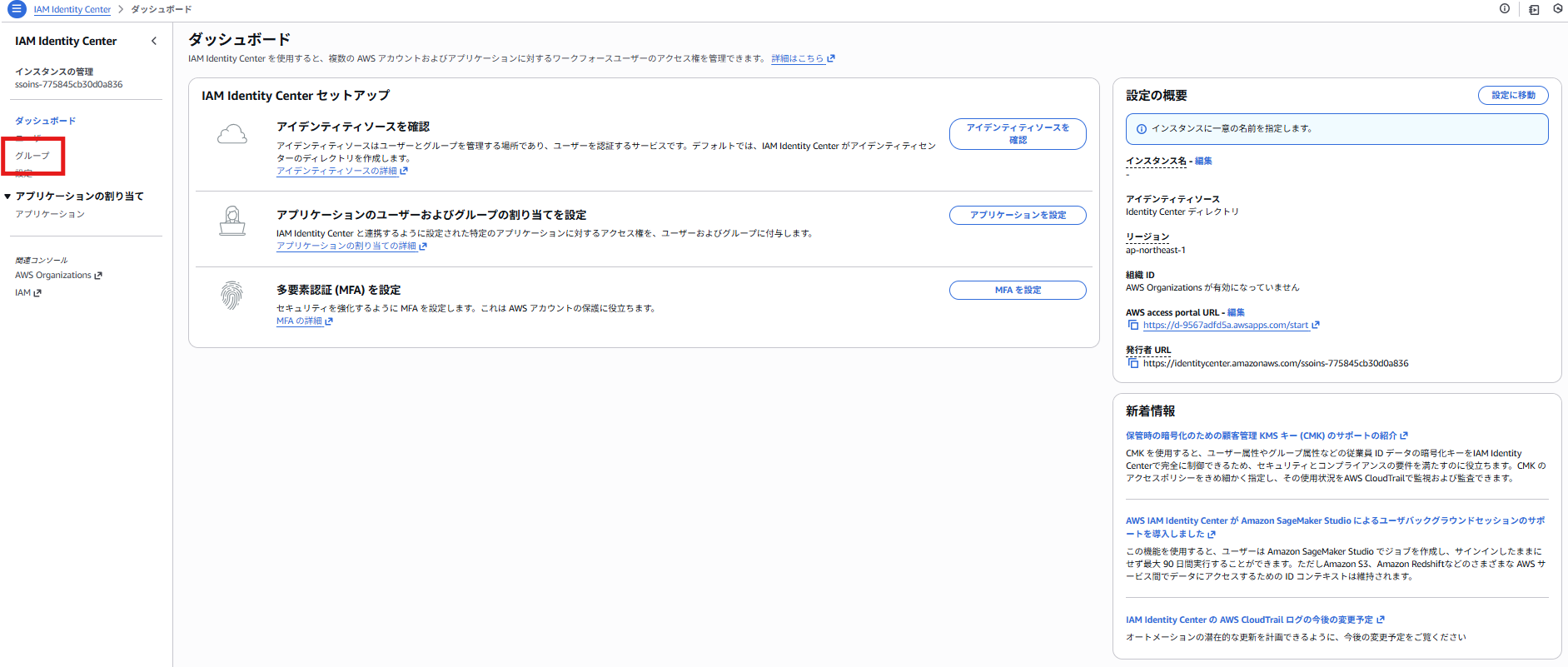
Task: Open the IAM related console link
Action: (x=27, y=293)
